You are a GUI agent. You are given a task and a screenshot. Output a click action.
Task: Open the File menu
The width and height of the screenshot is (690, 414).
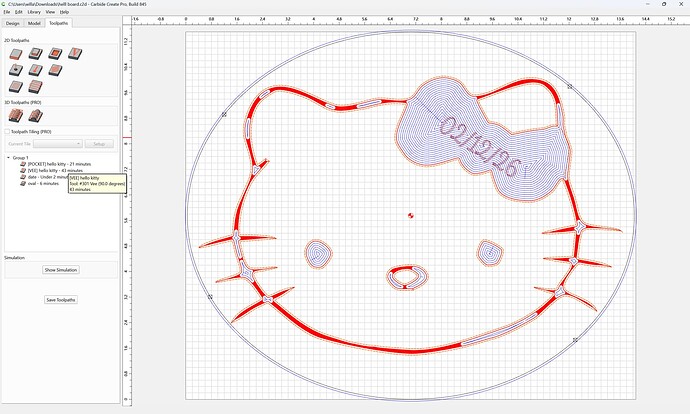click(x=7, y=12)
